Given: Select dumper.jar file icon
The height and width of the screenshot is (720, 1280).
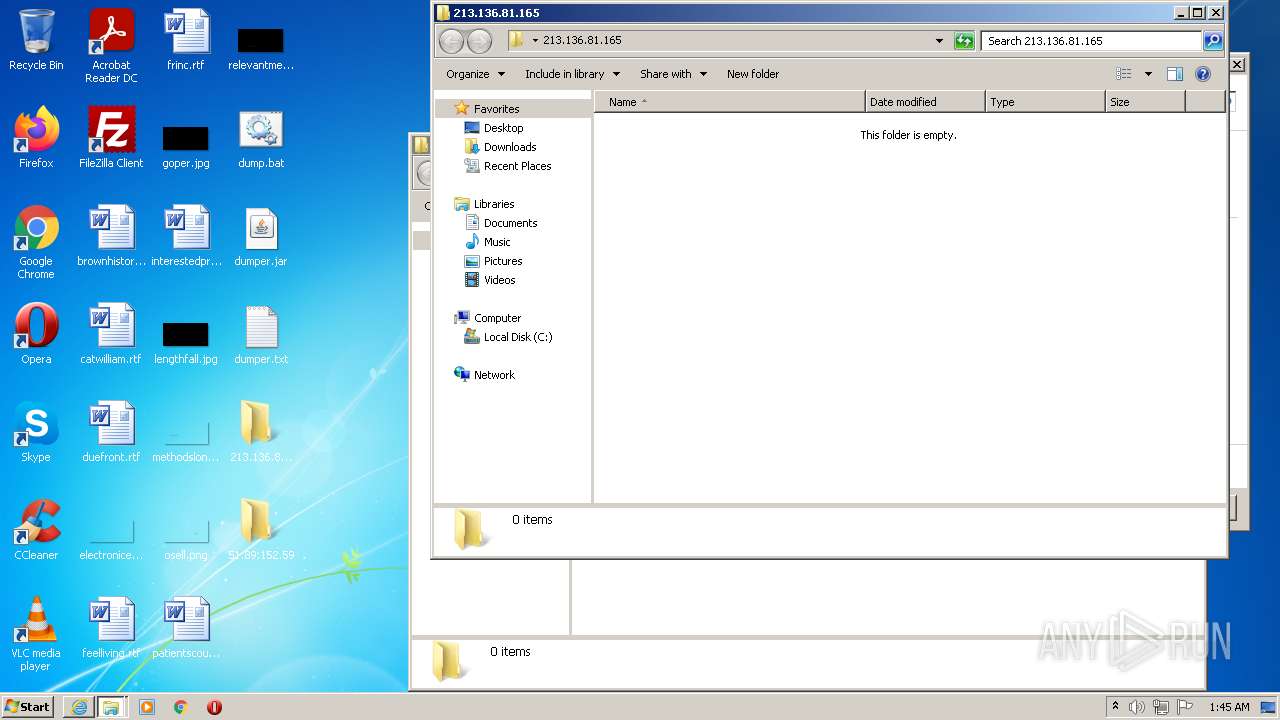Looking at the screenshot, I should [x=261, y=236].
